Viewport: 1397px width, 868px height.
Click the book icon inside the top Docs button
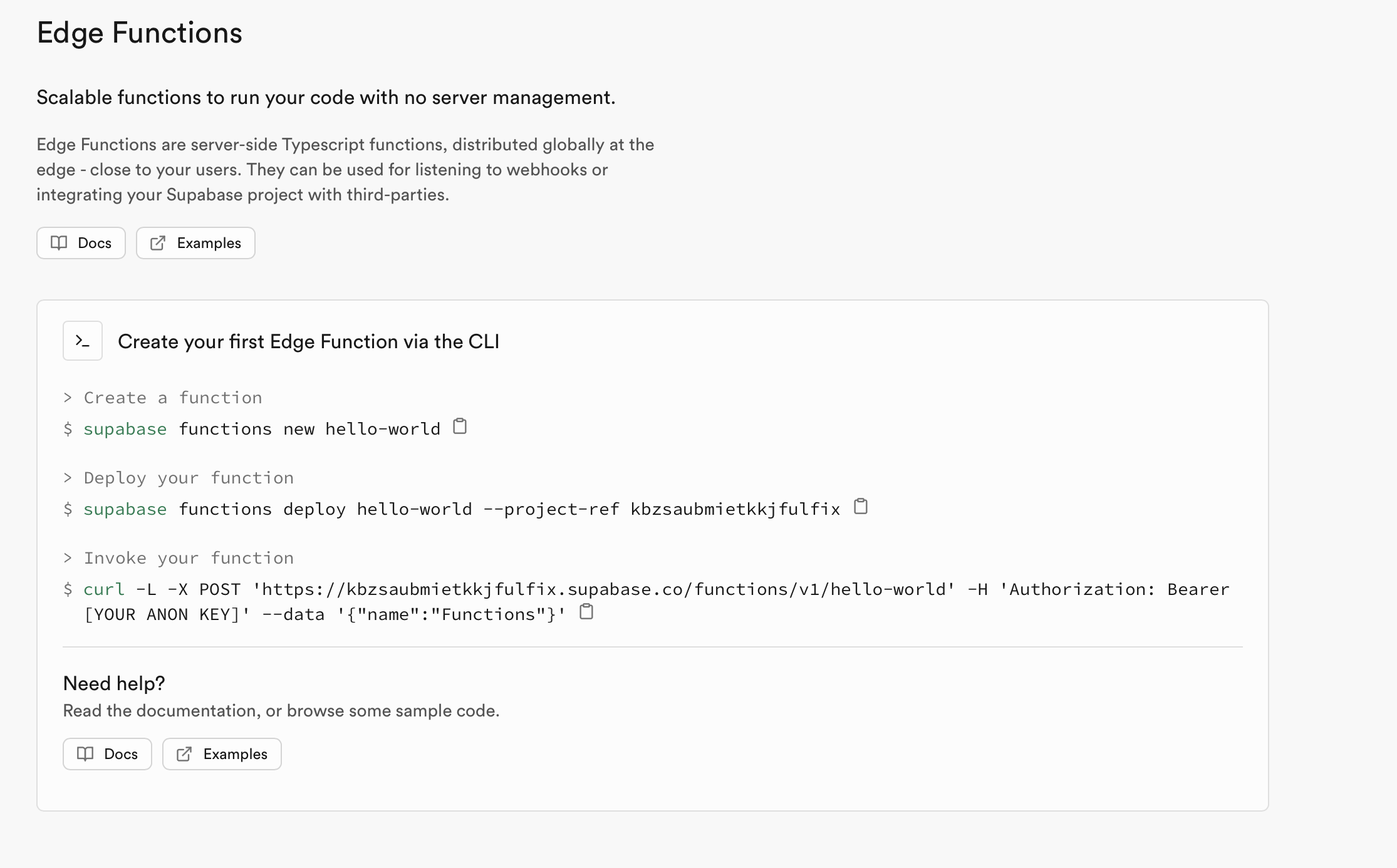pyautogui.click(x=59, y=243)
